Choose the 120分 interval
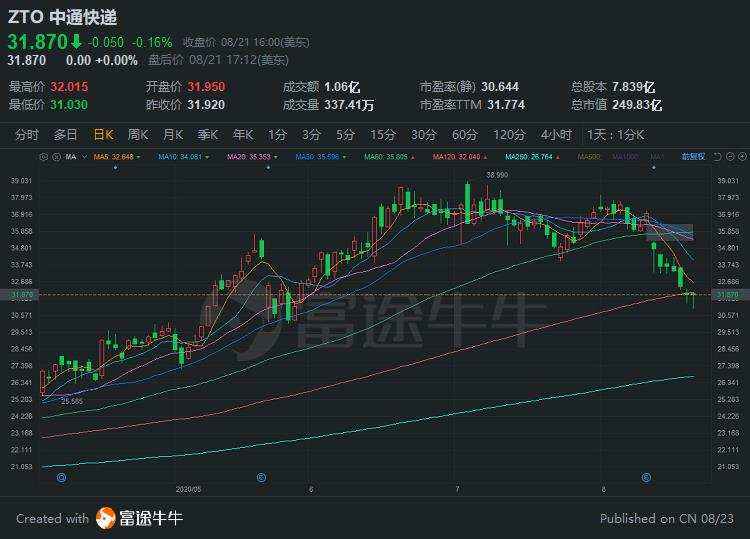Screen dimensions: 750x539 pyautogui.click(x=509, y=135)
